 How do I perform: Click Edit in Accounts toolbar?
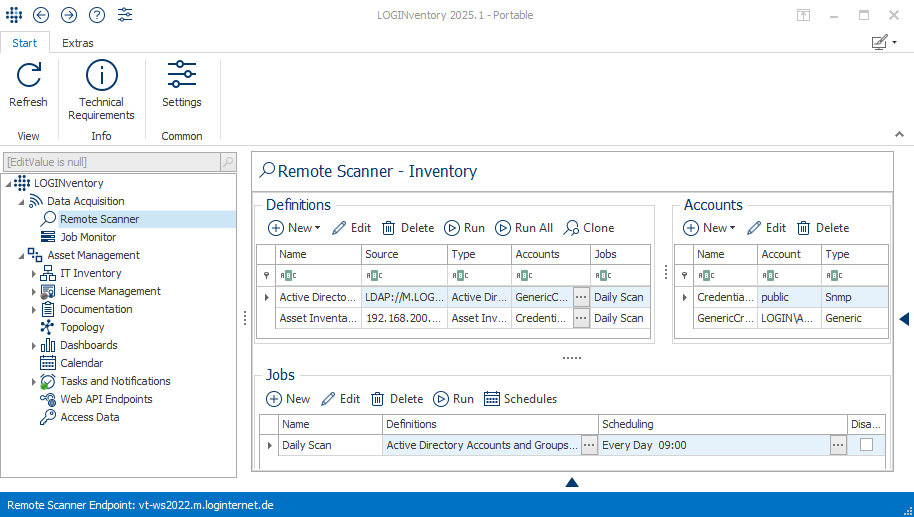pos(767,228)
